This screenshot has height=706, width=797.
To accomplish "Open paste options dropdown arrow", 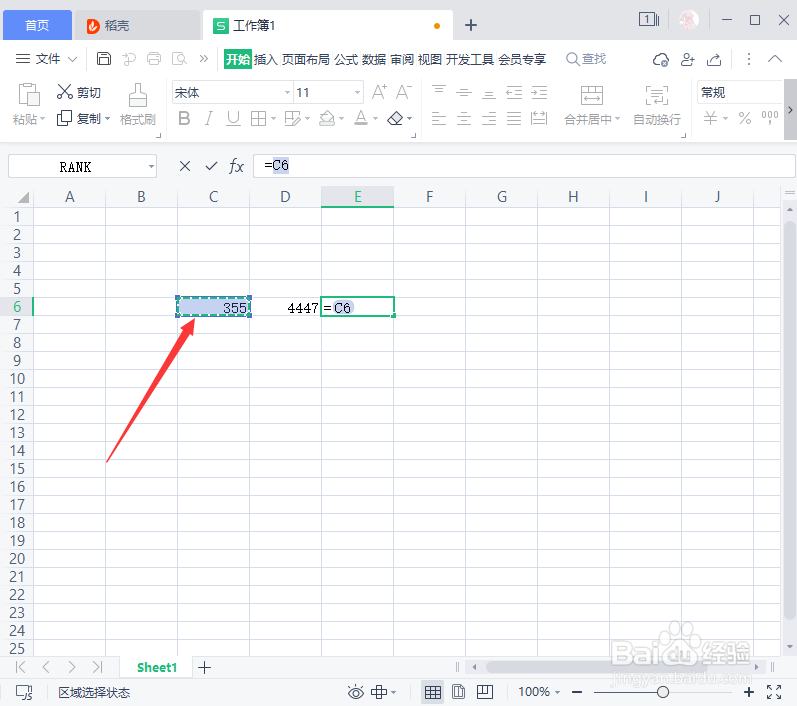I will coord(43,119).
